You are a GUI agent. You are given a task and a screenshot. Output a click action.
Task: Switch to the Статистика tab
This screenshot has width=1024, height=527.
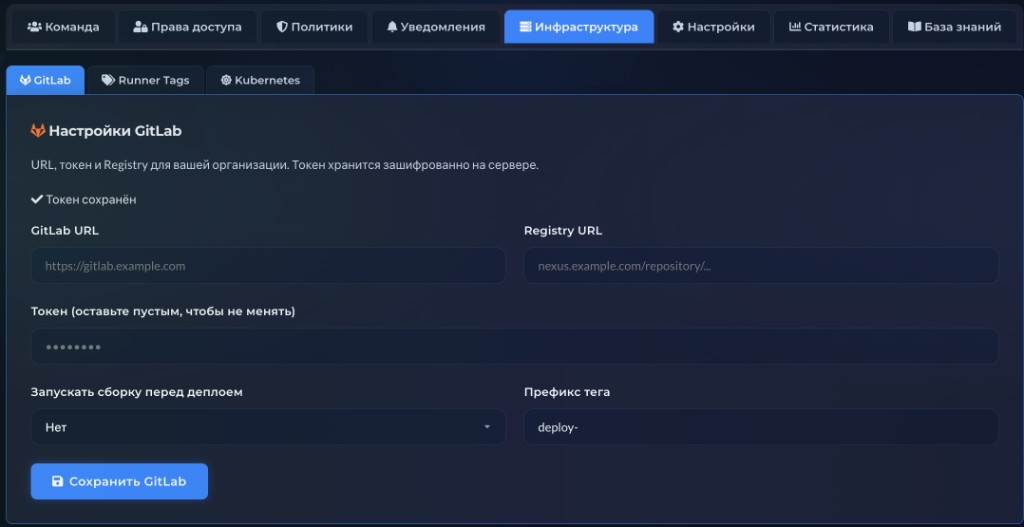(x=831, y=27)
